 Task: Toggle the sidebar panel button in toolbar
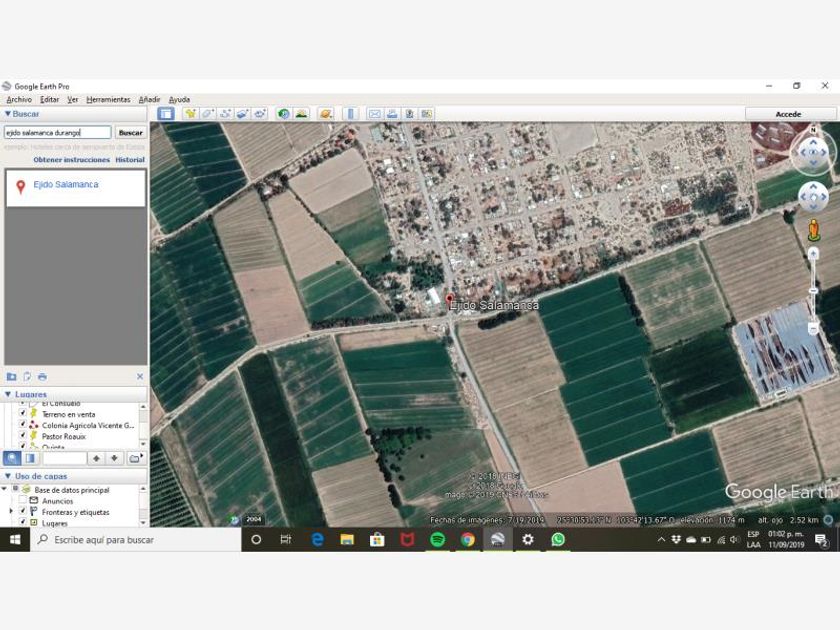166,114
